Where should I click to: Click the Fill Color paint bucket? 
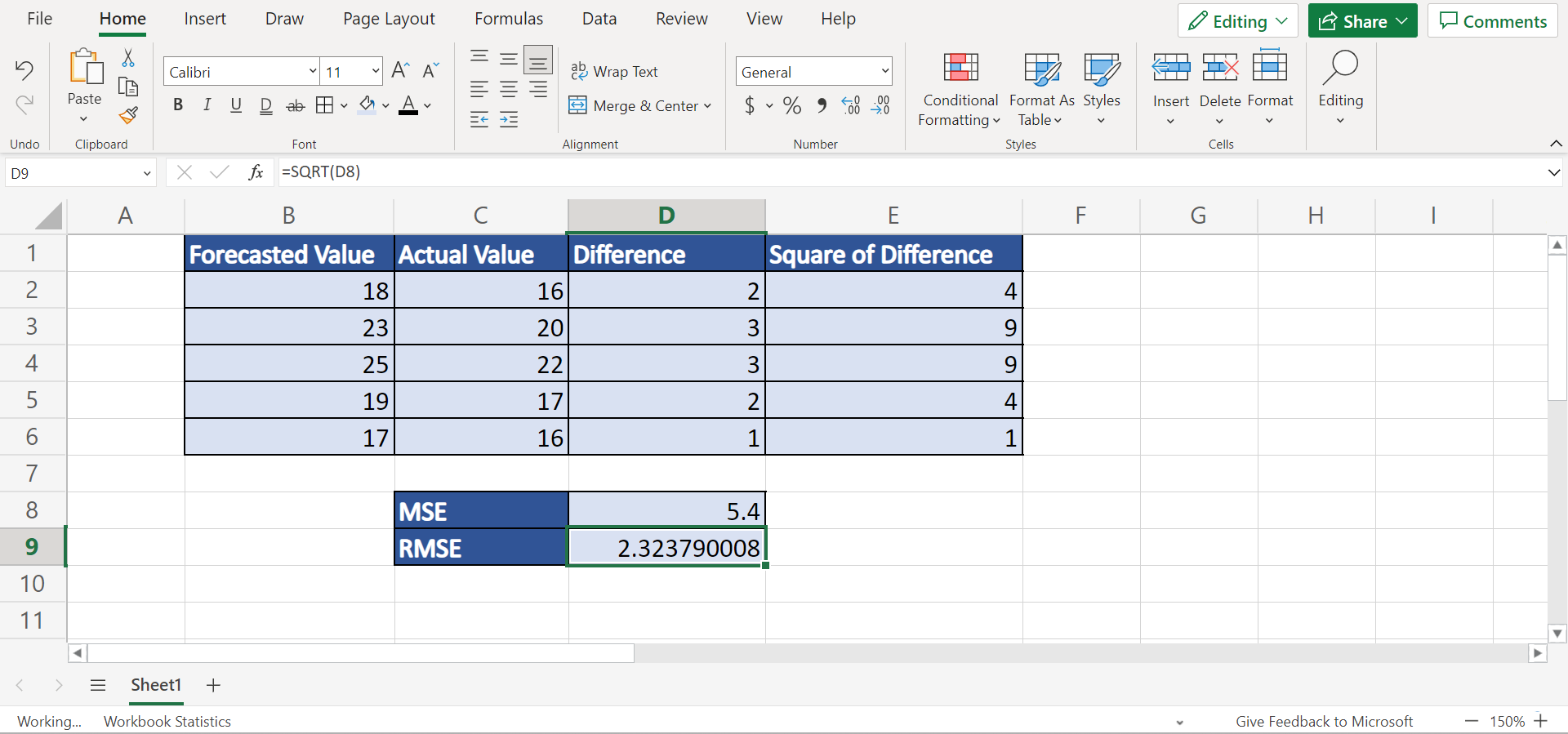[x=367, y=105]
